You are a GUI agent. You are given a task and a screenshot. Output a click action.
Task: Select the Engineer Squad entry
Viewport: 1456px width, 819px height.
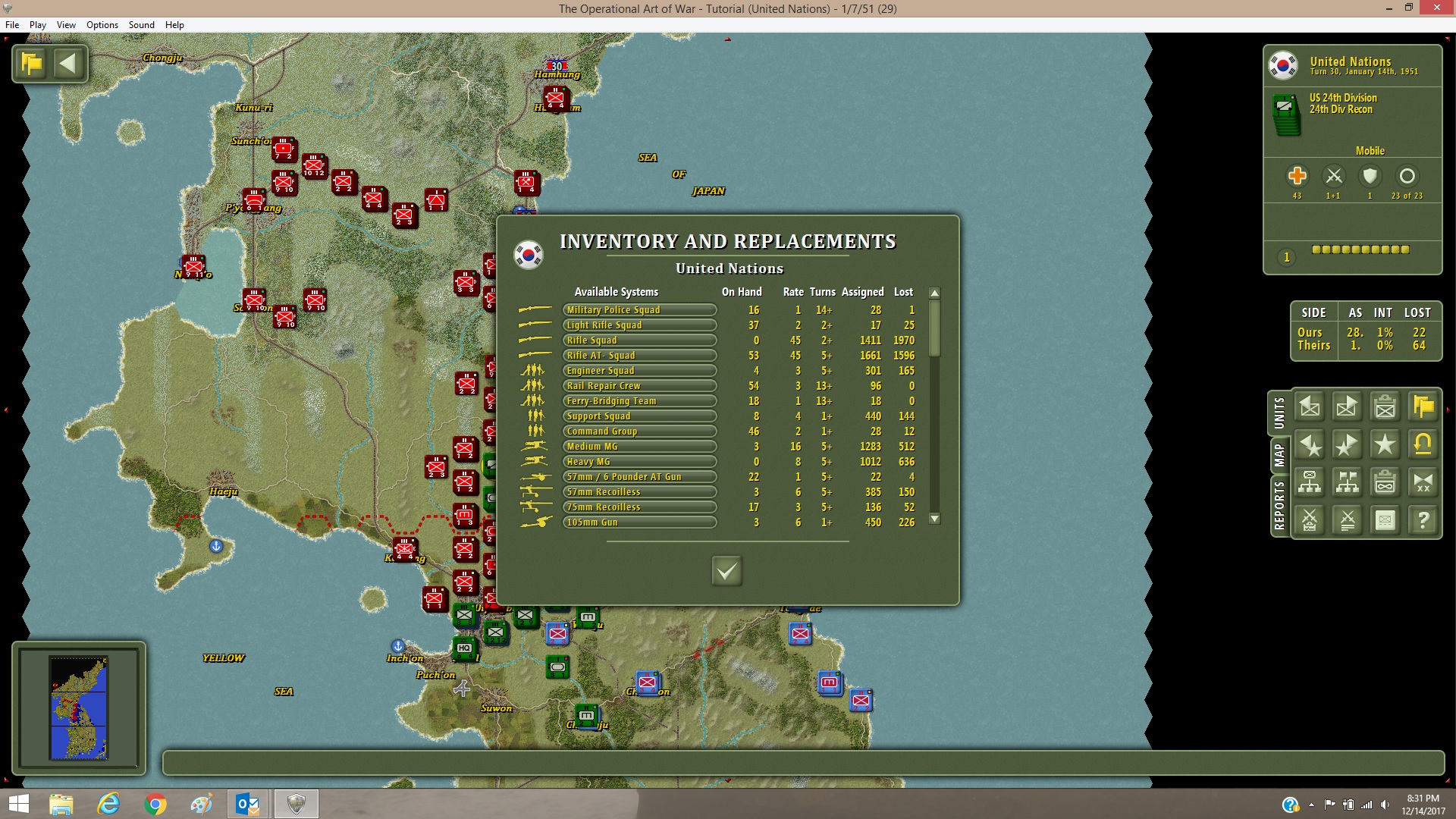(x=639, y=371)
